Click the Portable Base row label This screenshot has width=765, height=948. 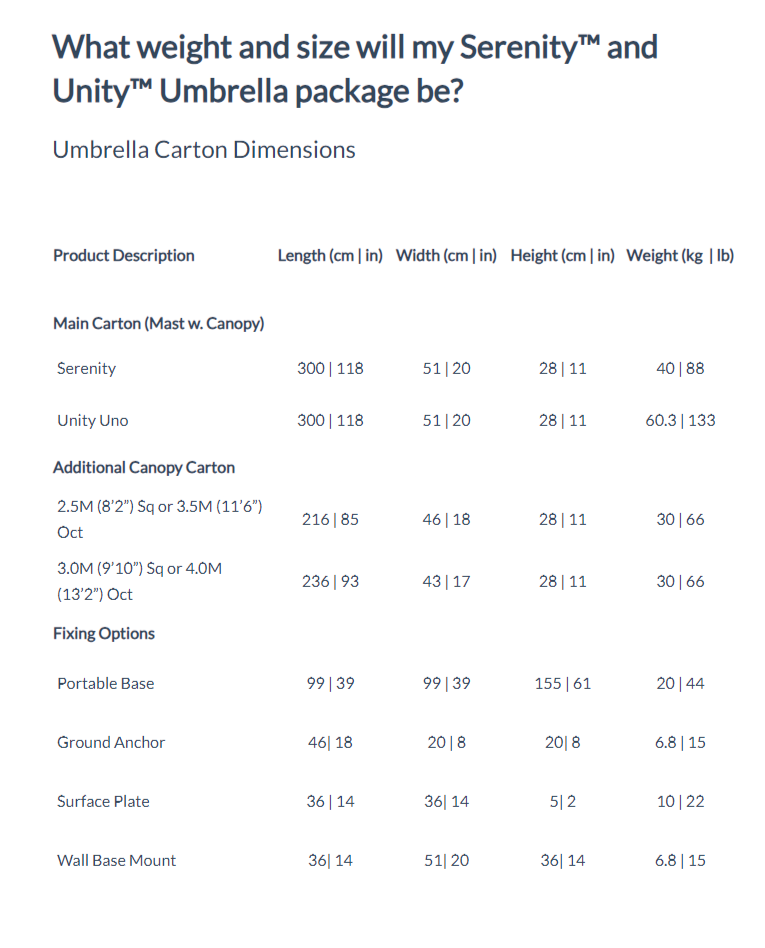(x=106, y=684)
